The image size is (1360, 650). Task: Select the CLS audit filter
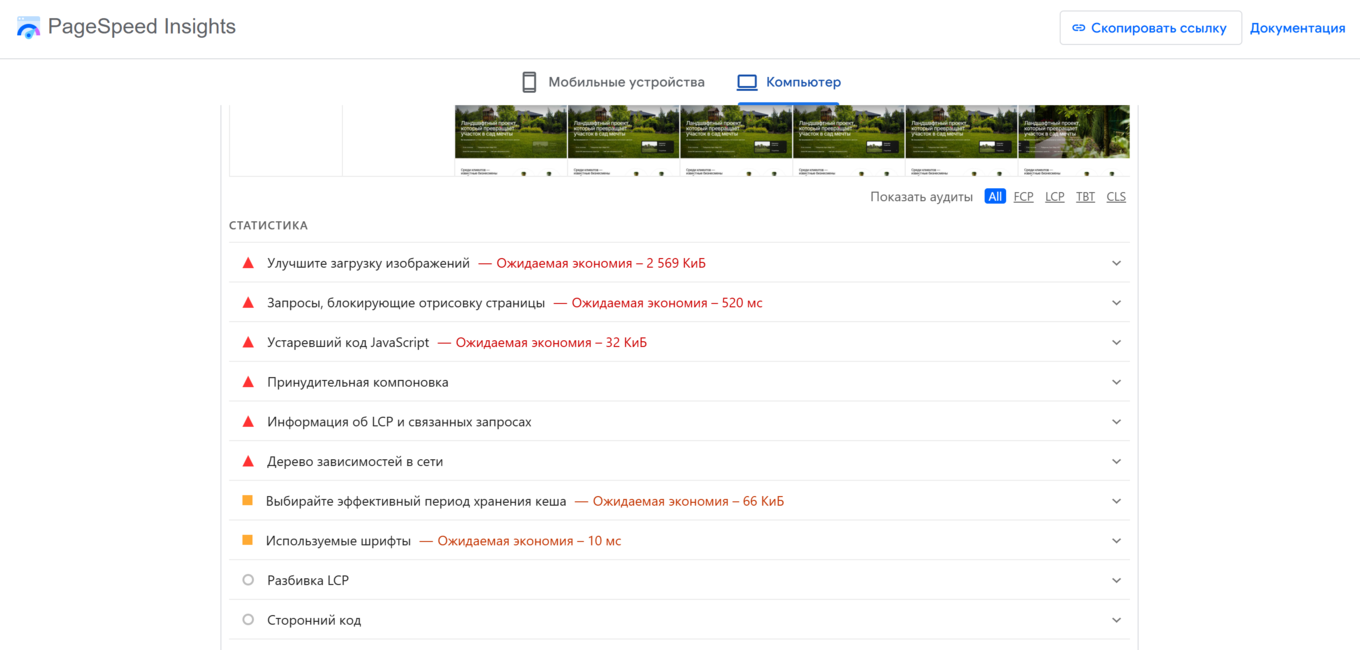(1116, 196)
